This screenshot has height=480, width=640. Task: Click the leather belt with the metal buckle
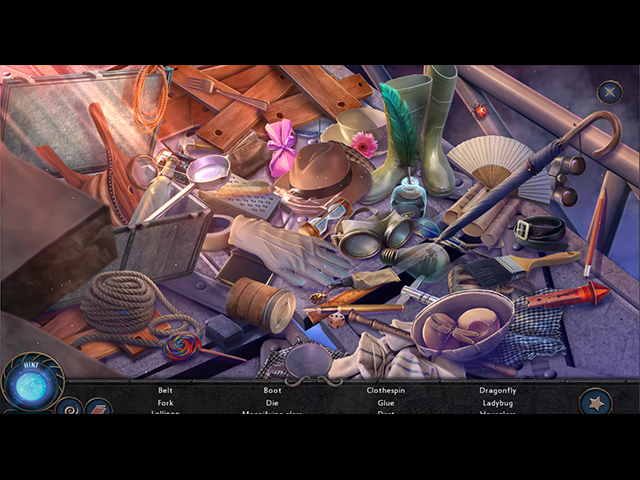542,230
